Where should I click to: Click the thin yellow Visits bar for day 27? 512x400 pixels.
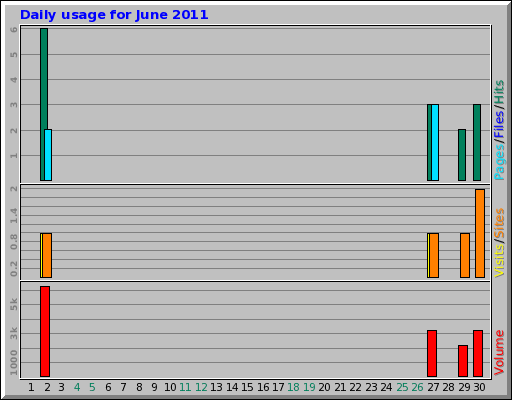(428, 255)
